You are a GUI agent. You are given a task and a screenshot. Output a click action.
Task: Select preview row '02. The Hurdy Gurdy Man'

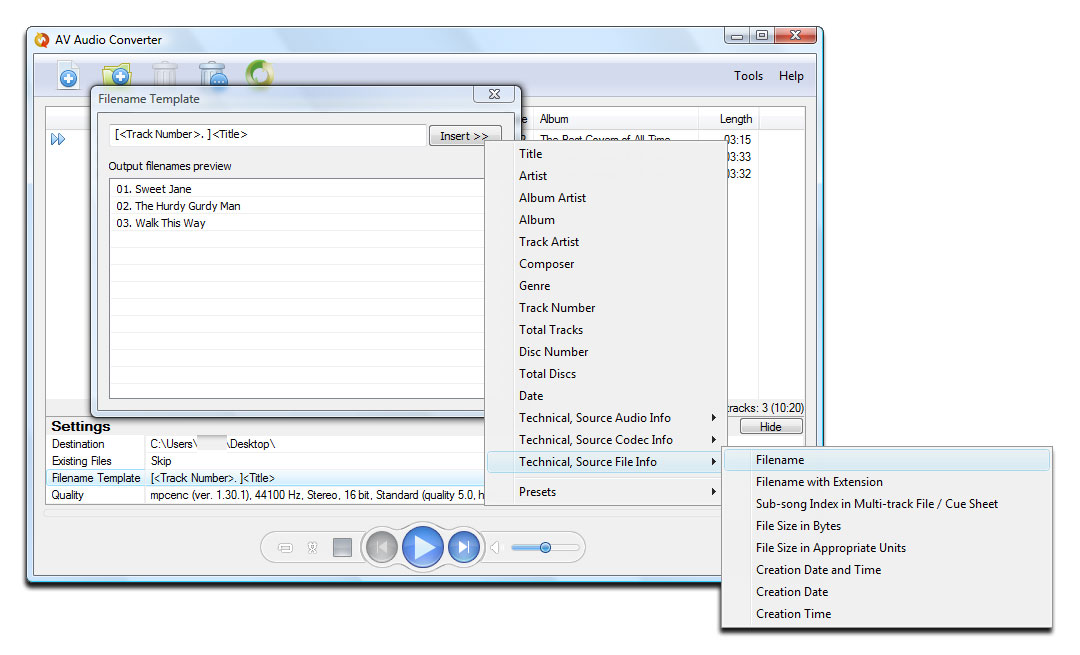tap(296, 206)
